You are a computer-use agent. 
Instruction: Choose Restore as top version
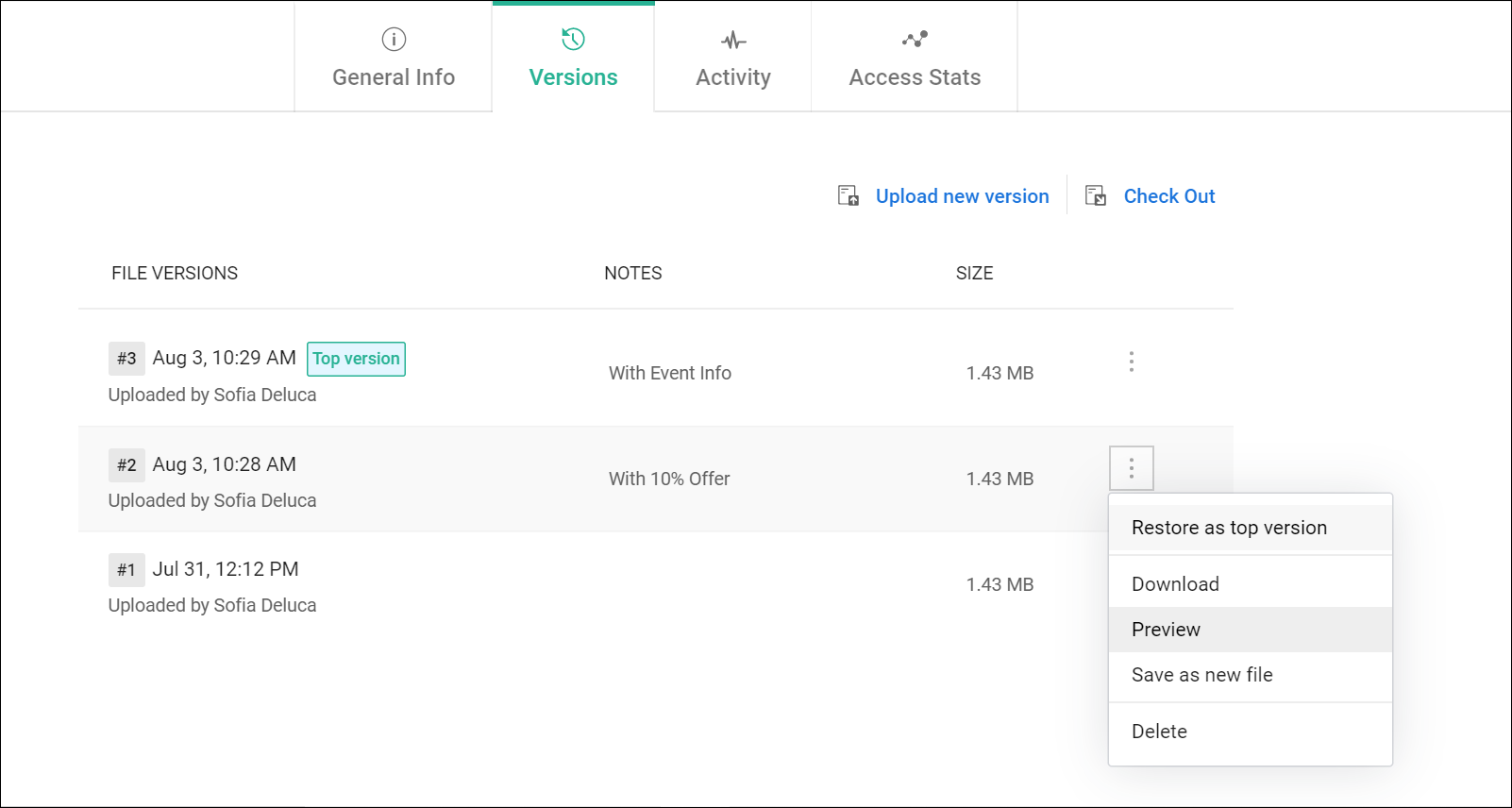[1229, 528]
